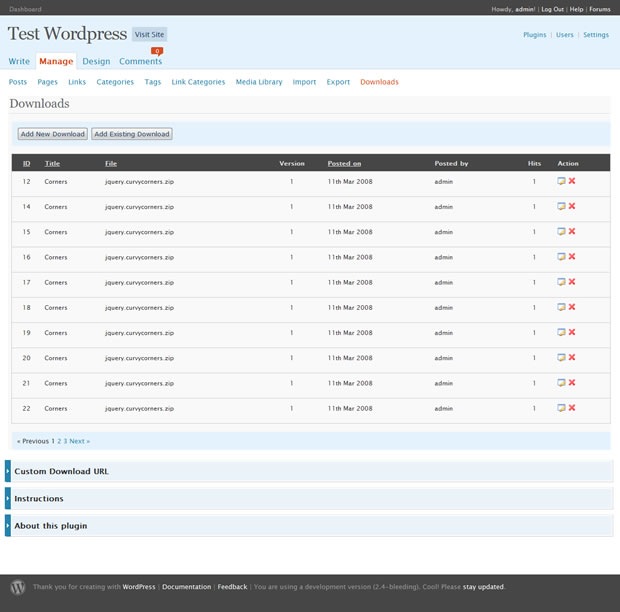
Task: Open the Settings link
Action: tap(596, 35)
